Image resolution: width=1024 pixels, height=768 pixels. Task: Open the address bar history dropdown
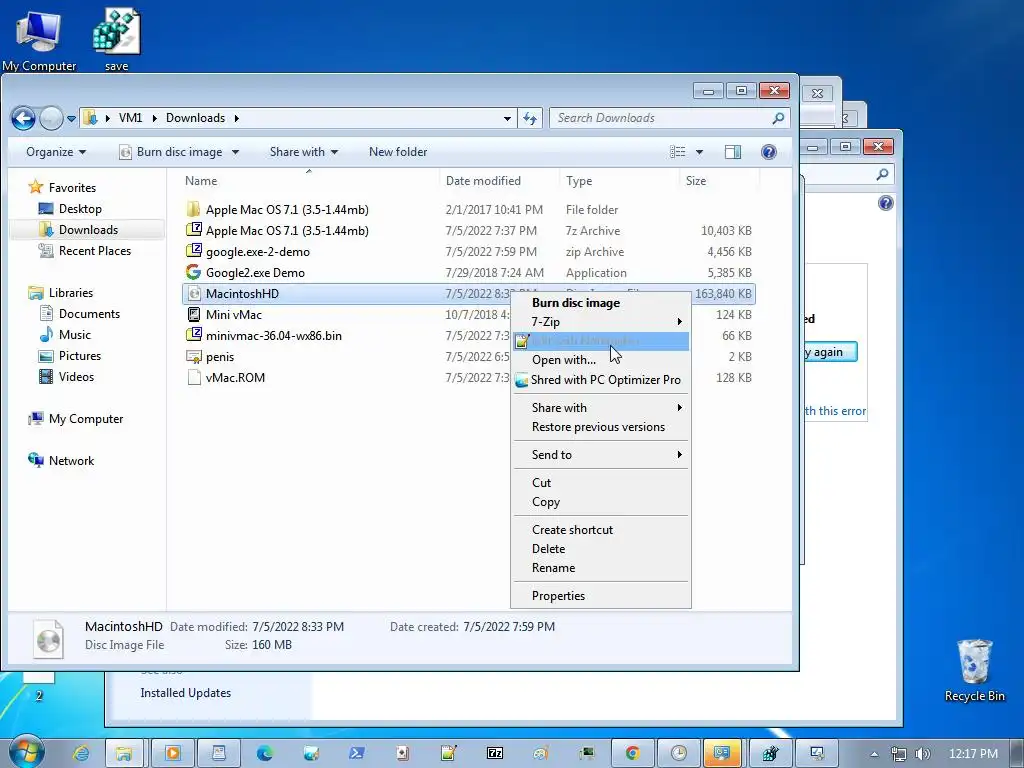click(x=507, y=119)
